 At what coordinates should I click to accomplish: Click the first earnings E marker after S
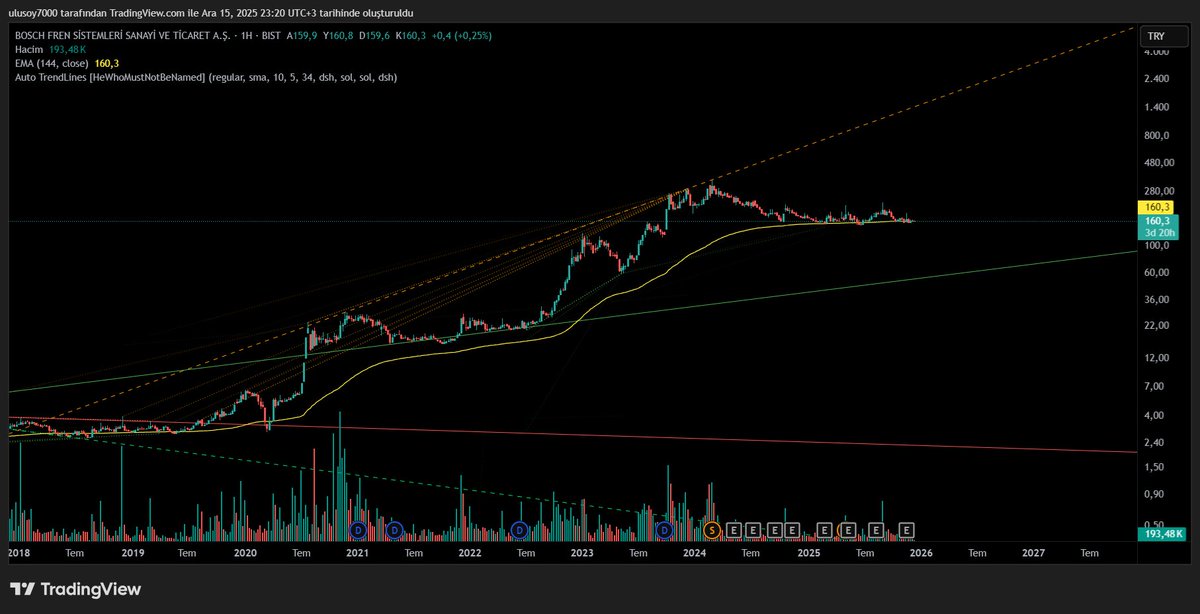click(x=734, y=529)
